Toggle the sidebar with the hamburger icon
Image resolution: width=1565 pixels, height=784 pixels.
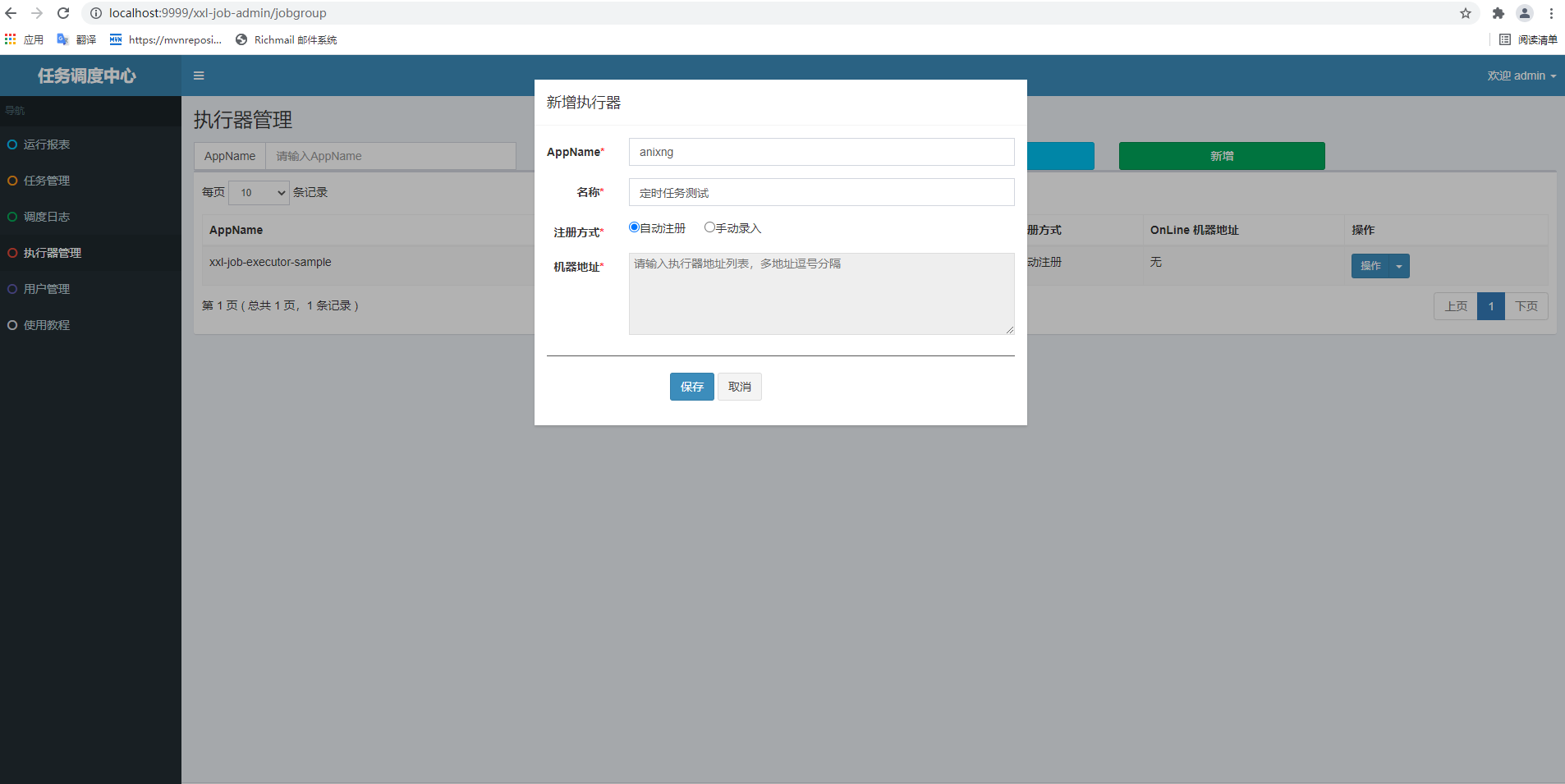[x=199, y=76]
